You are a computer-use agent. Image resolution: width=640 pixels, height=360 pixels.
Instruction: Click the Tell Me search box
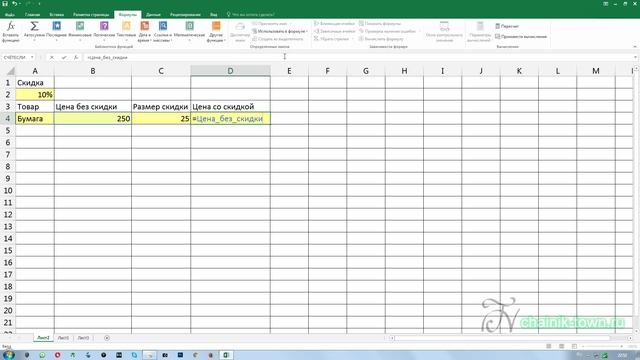pyautogui.click(x=251, y=15)
